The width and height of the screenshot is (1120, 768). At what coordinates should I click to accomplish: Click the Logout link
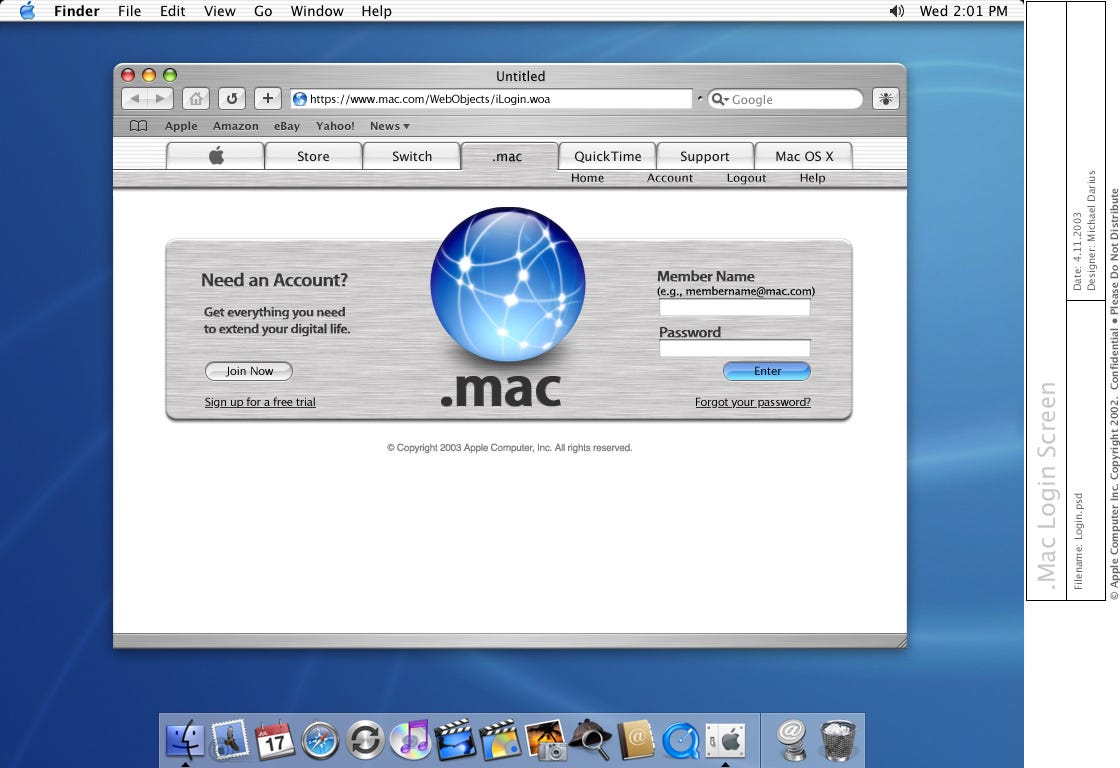tap(746, 178)
